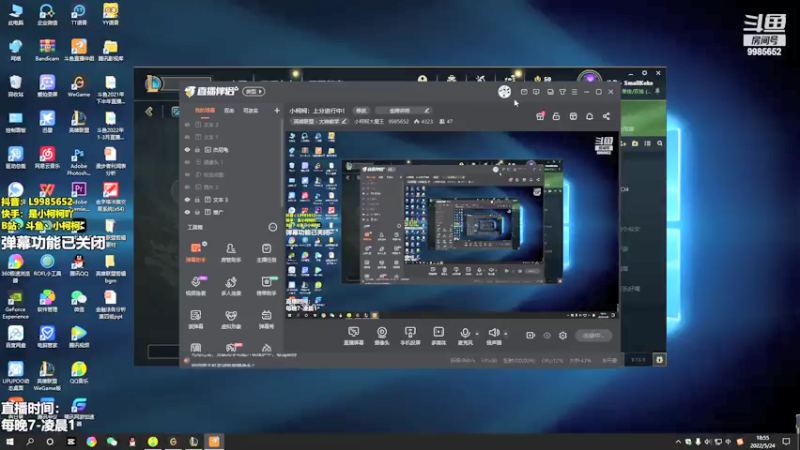The width and height of the screenshot is (800, 450).
Task: Open the 视频连麦 tool
Action: [x=195, y=286]
